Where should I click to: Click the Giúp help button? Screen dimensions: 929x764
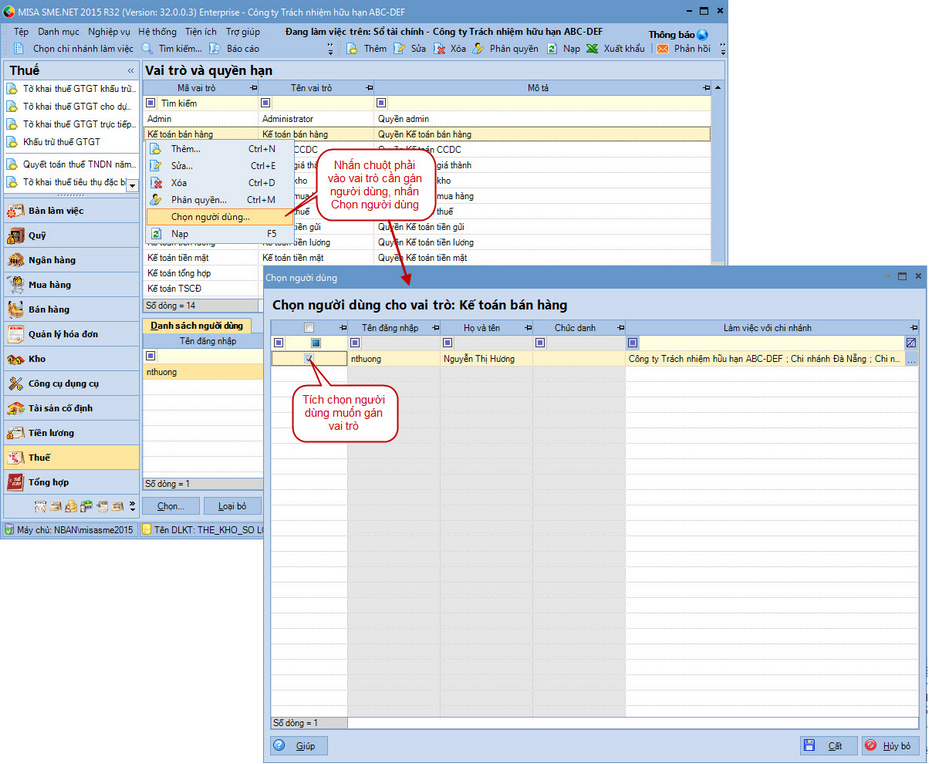pyautogui.click(x=299, y=746)
